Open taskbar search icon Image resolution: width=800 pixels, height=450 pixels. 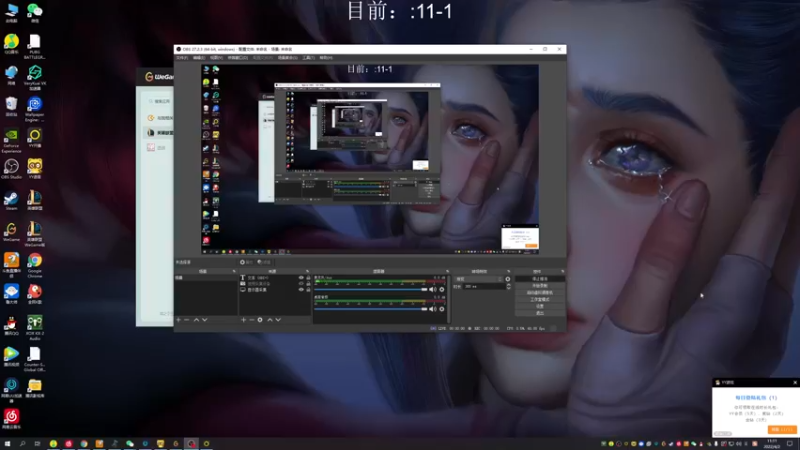pyautogui.click(x=22, y=444)
